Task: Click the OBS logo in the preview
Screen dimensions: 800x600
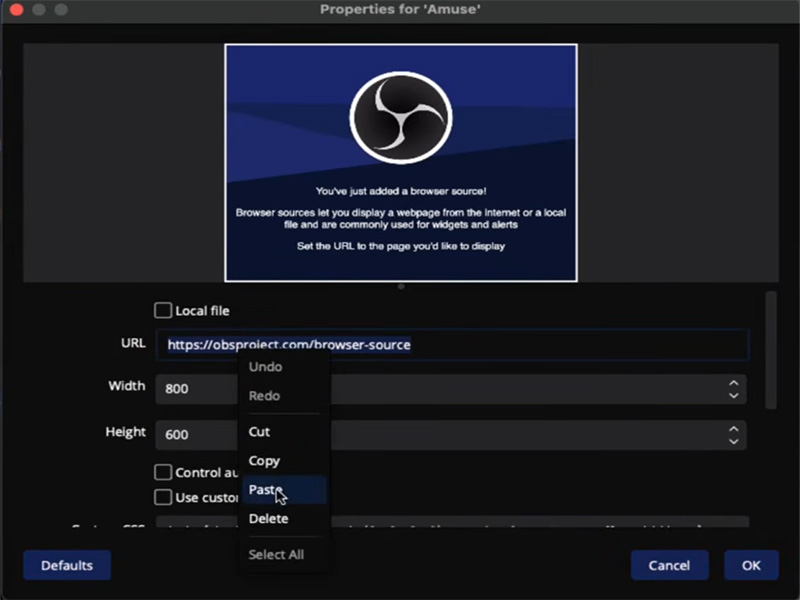Action: click(x=401, y=118)
